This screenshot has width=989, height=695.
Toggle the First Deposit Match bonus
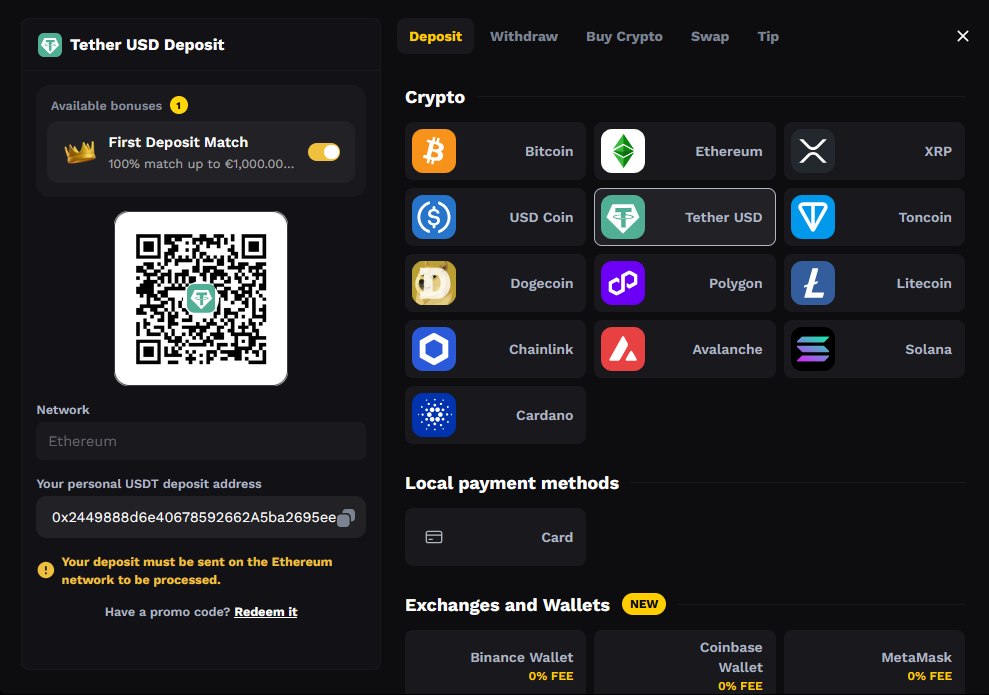click(324, 152)
